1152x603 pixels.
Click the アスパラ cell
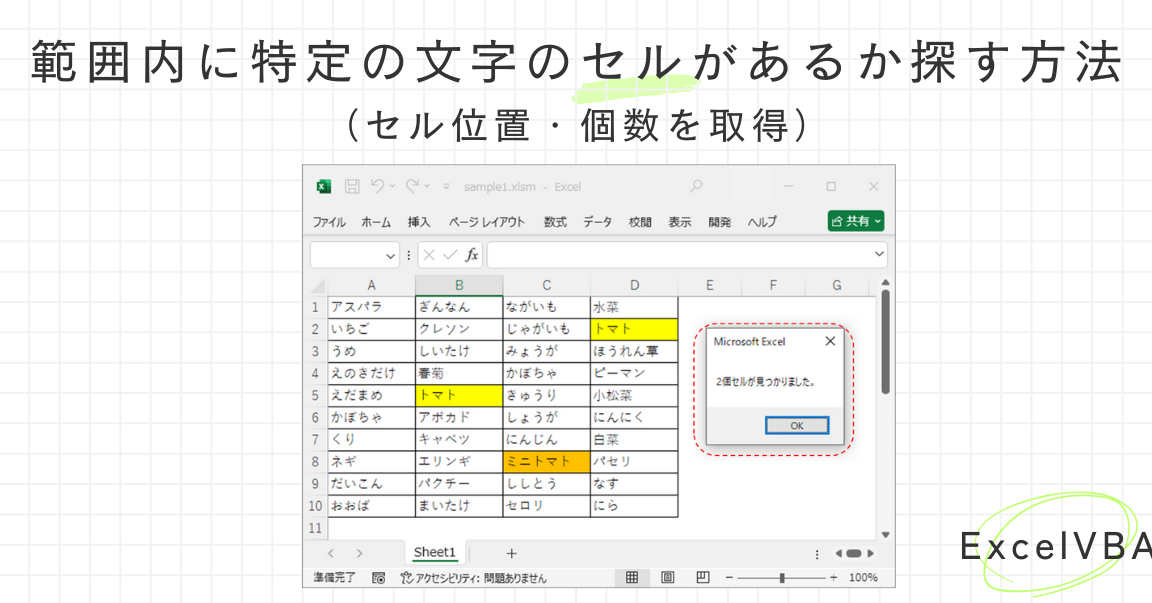[372, 307]
